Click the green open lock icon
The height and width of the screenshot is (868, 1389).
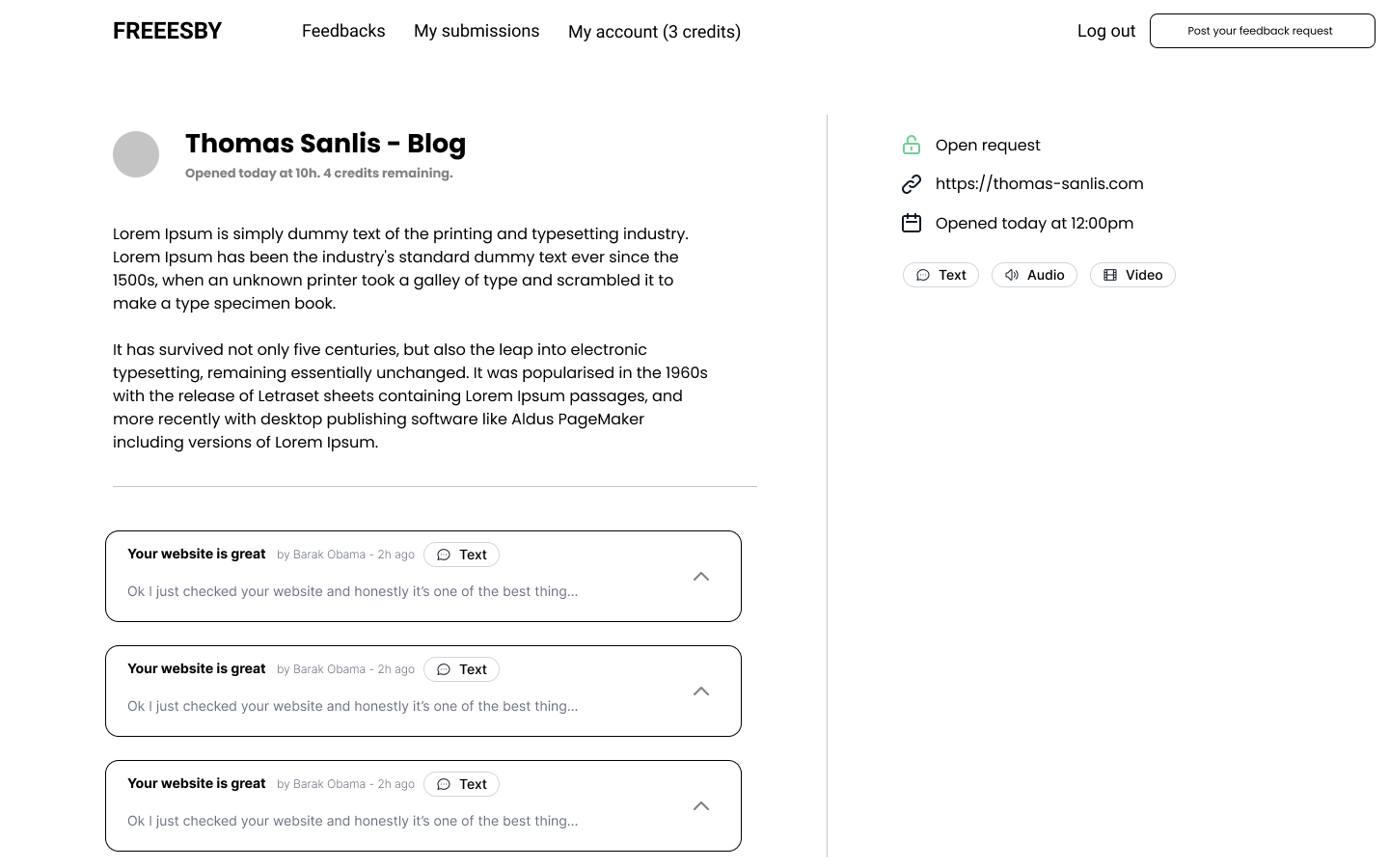tap(911, 146)
